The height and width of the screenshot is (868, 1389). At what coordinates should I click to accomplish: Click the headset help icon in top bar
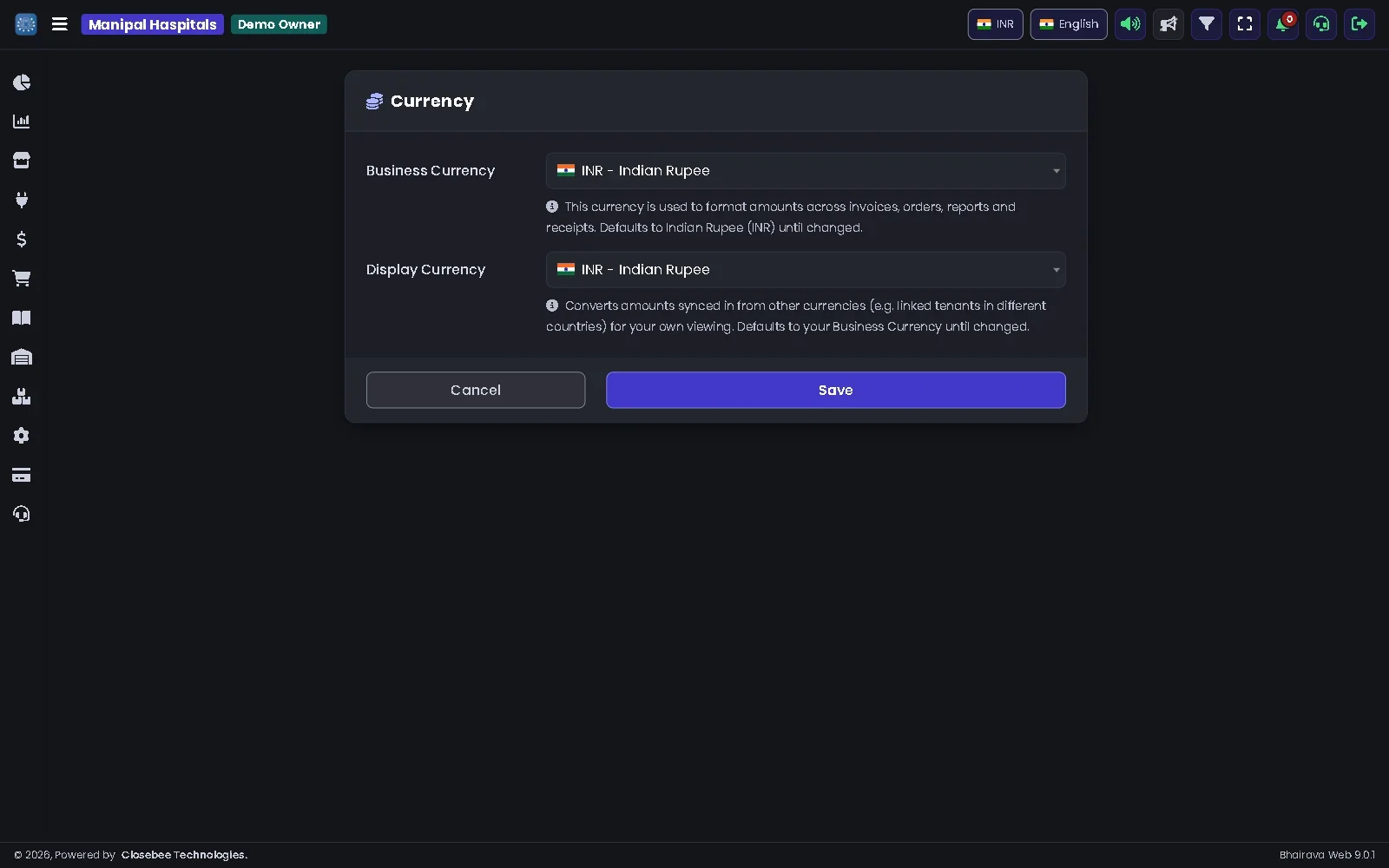coord(1321,24)
